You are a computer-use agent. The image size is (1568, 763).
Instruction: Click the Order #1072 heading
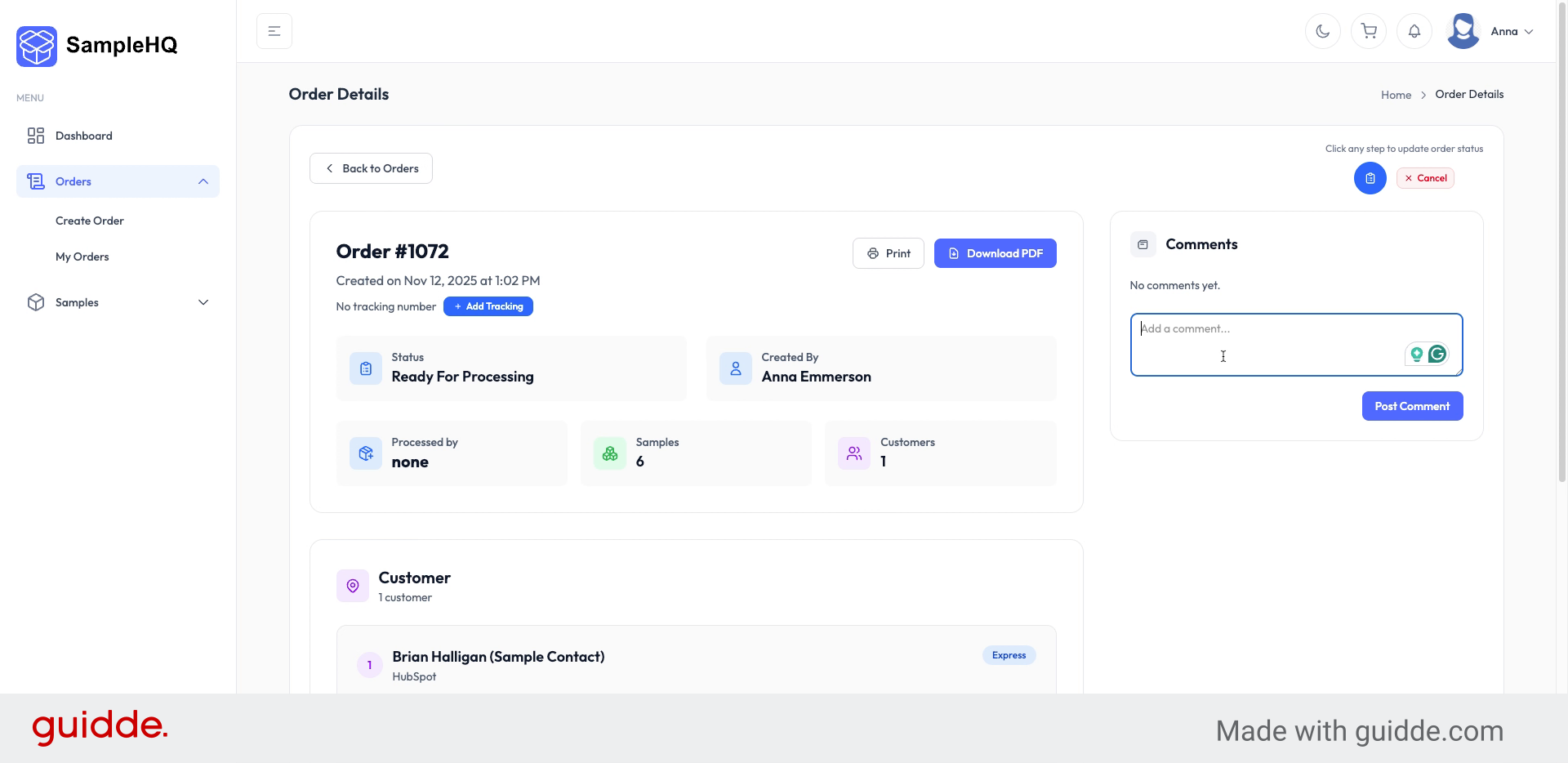point(393,252)
